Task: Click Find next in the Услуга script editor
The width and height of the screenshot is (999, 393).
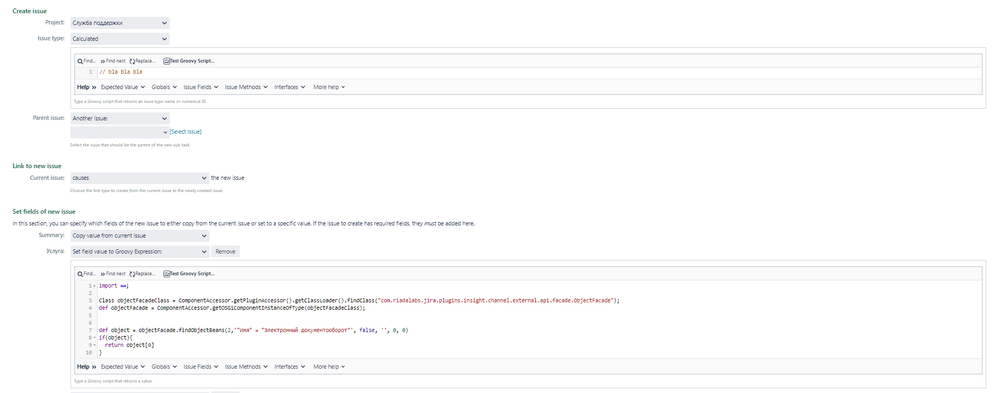Action: coord(113,274)
